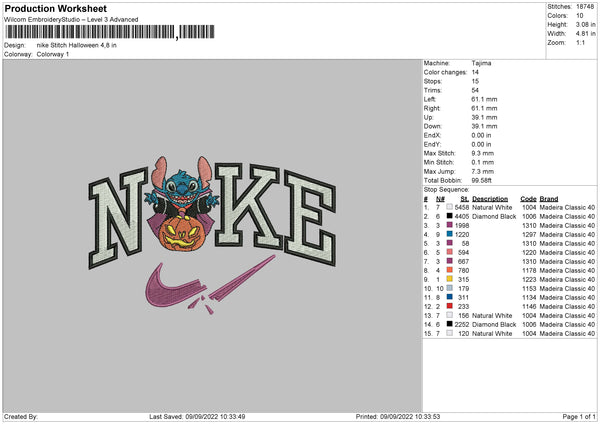This screenshot has height=424, width=600.
Task: Click the Max Stitch value 9.3 mm
Action: [483, 153]
